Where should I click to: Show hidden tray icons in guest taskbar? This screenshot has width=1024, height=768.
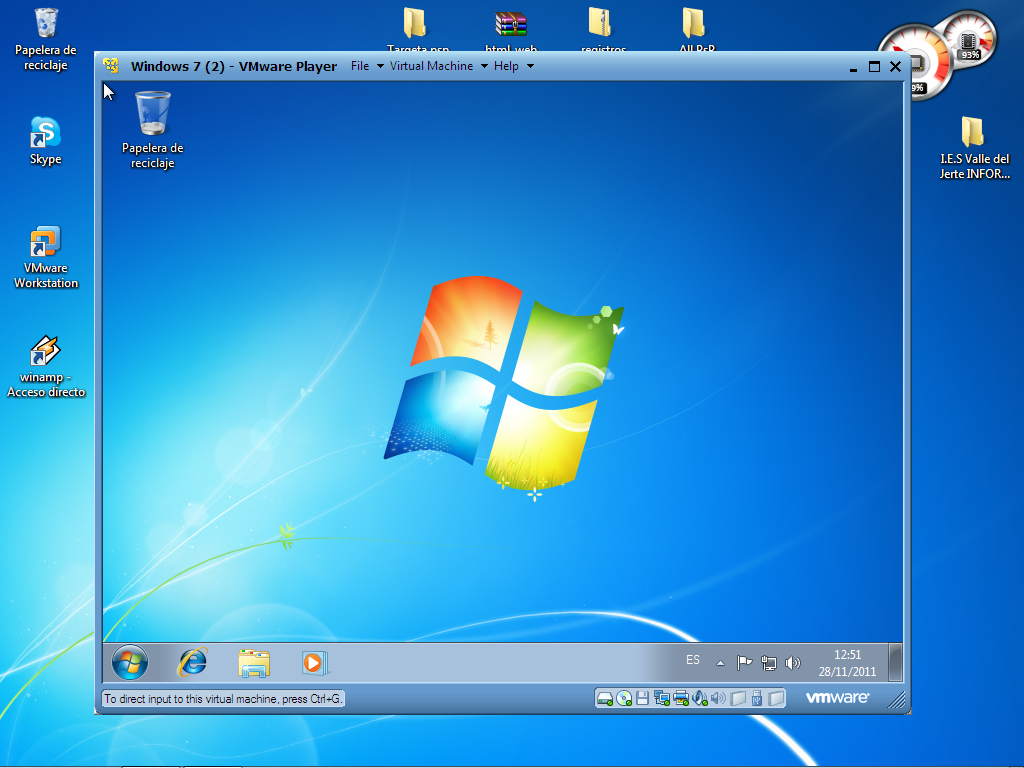[720, 662]
